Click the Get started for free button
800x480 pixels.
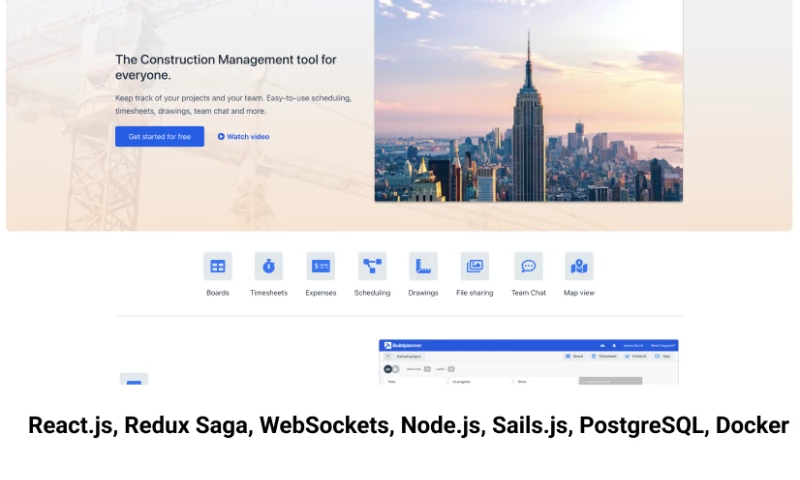(159, 137)
